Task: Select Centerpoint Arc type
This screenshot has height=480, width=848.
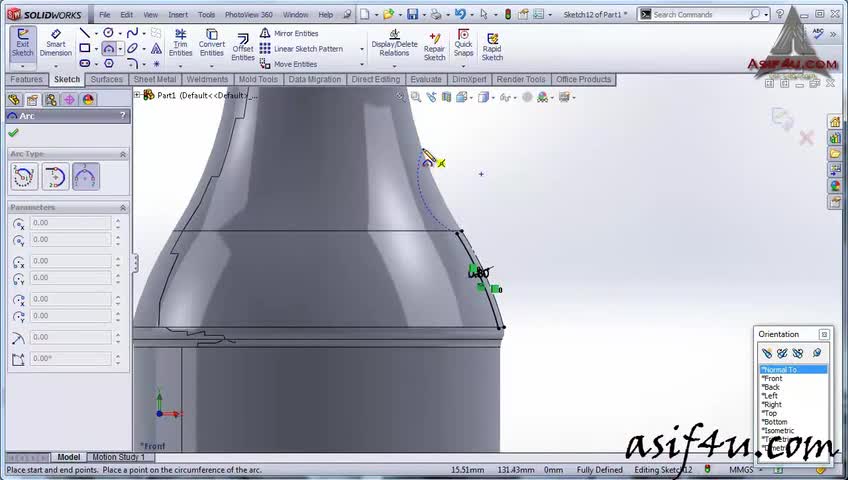Action: (x=24, y=176)
